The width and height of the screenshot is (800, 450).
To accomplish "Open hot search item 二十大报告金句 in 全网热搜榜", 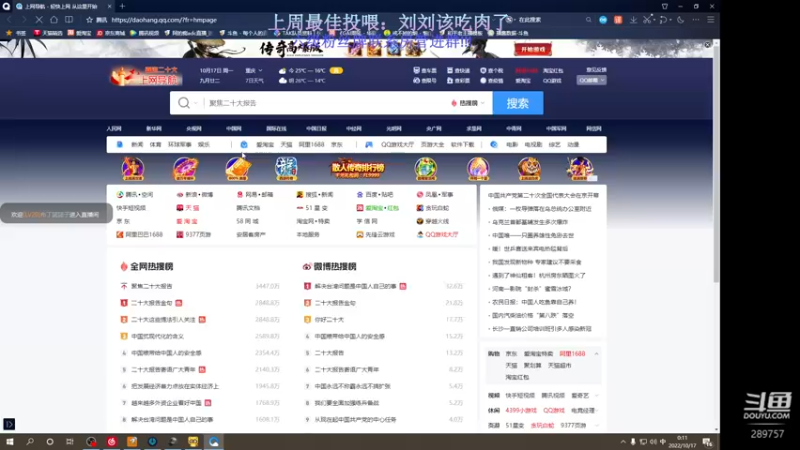I will (x=152, y=303).
